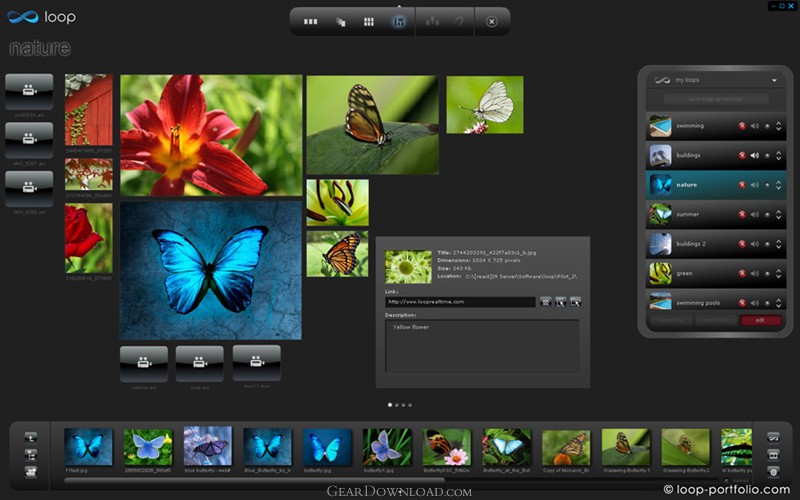Click the top video camera tile on left
800x500 pixels.
coord(29,91)
